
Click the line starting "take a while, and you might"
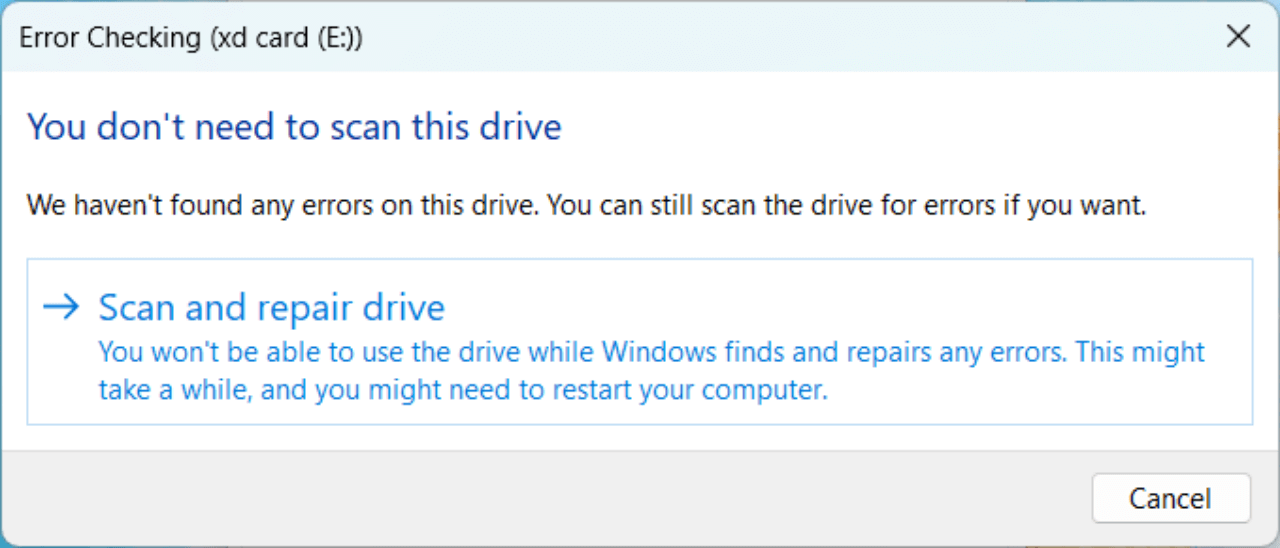(300, 389)
